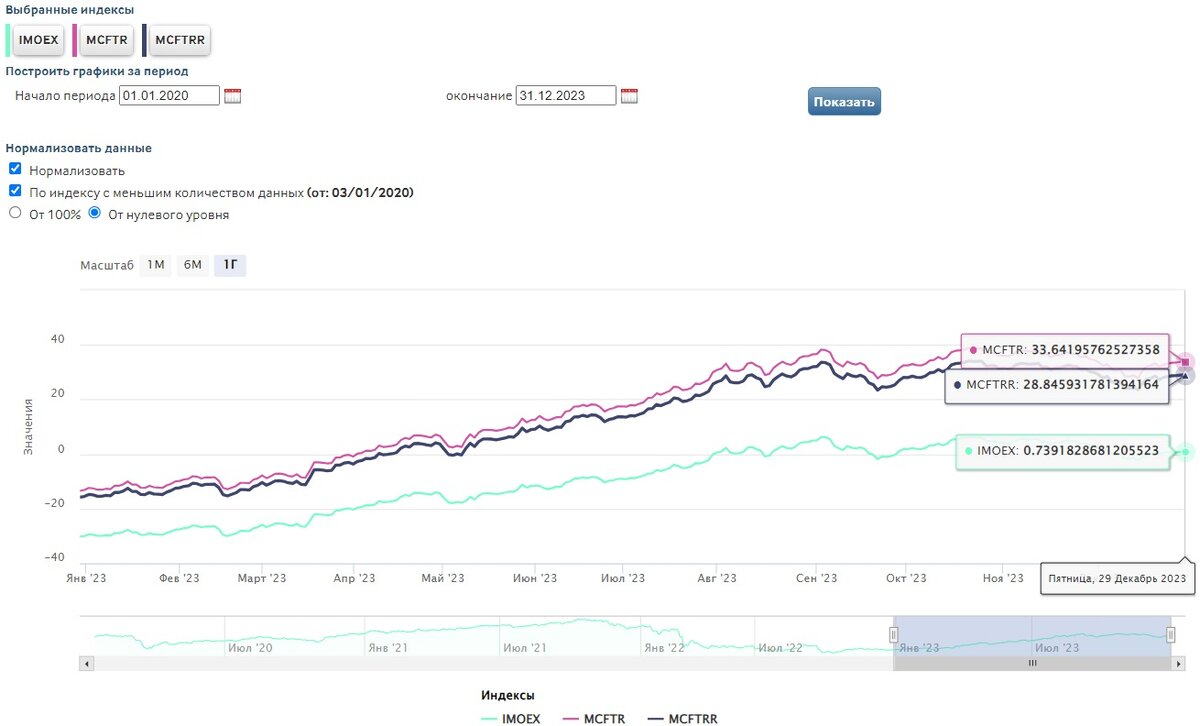Set chart scale to 1Г

click(x=230, y=265)
